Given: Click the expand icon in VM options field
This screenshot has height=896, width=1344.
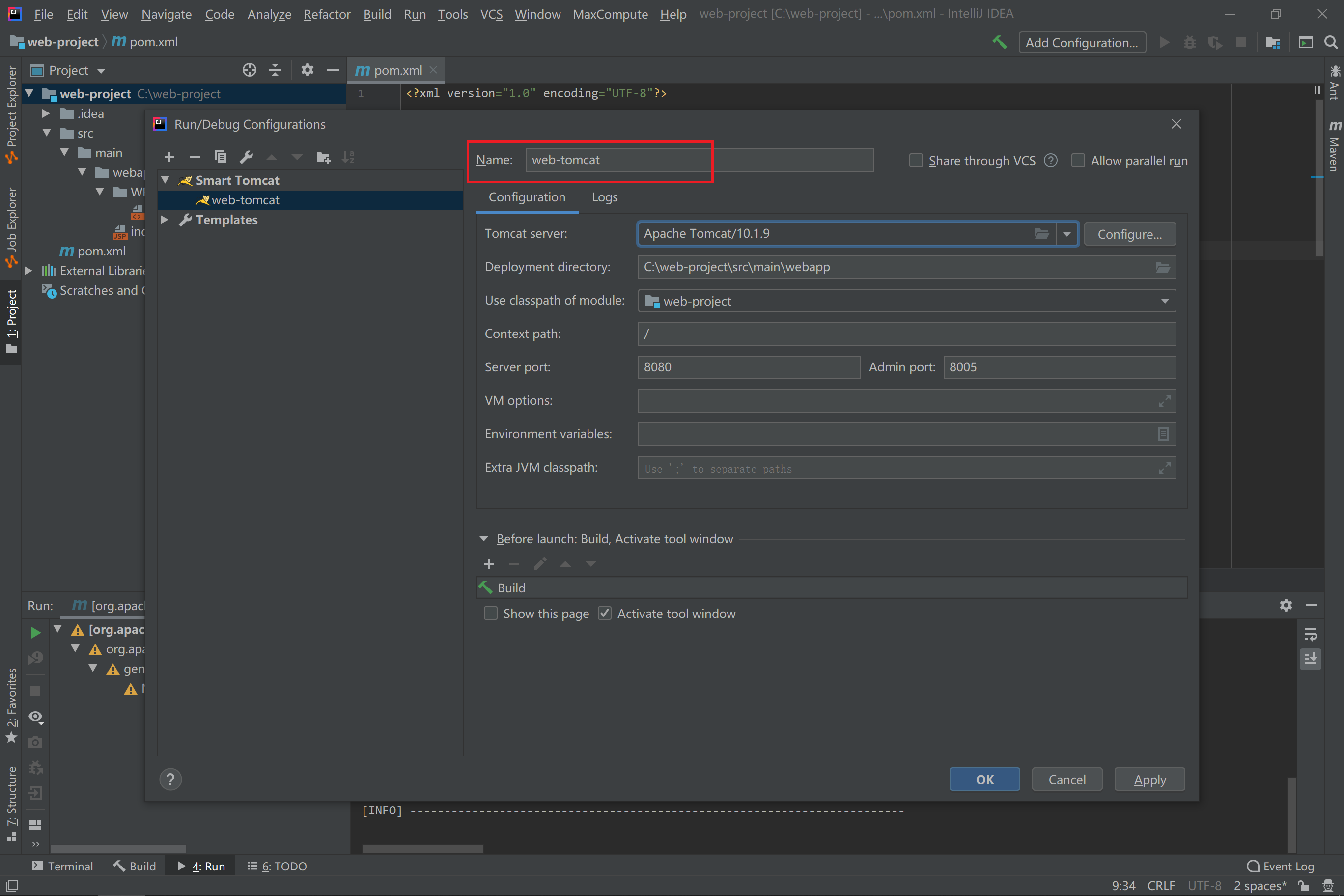Looking at the screenshot, I should click(x=1164, y=401).
